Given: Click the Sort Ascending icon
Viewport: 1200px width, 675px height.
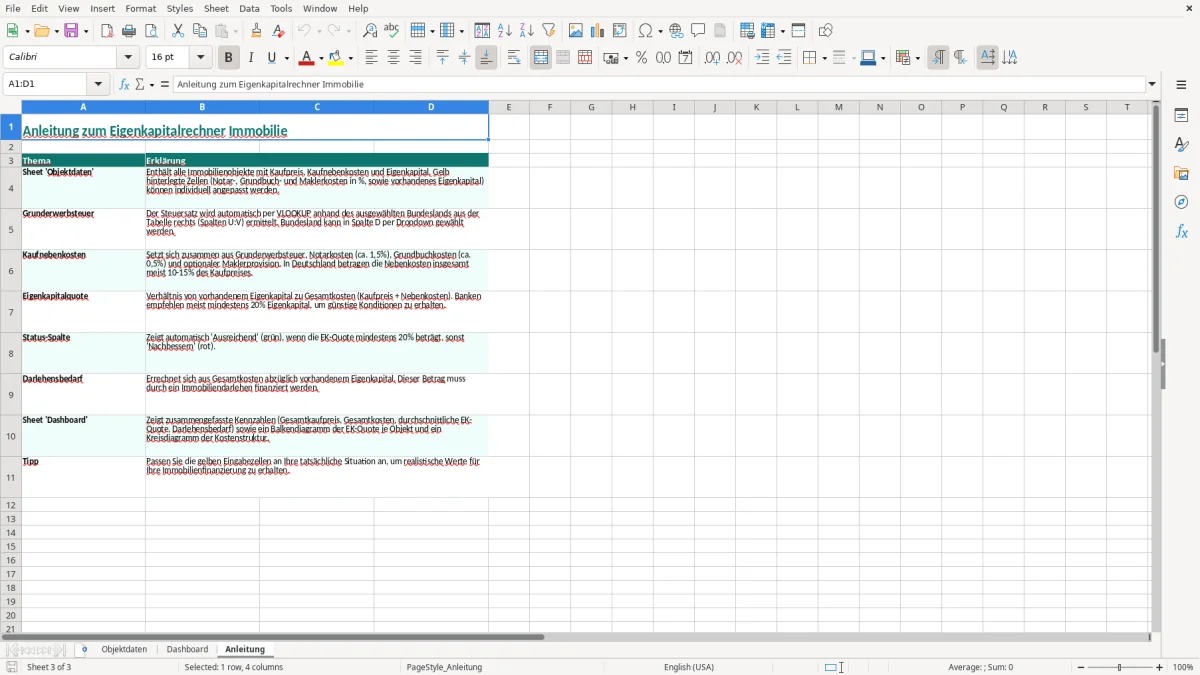Looking at the screenshot, I should pos(504,31).
